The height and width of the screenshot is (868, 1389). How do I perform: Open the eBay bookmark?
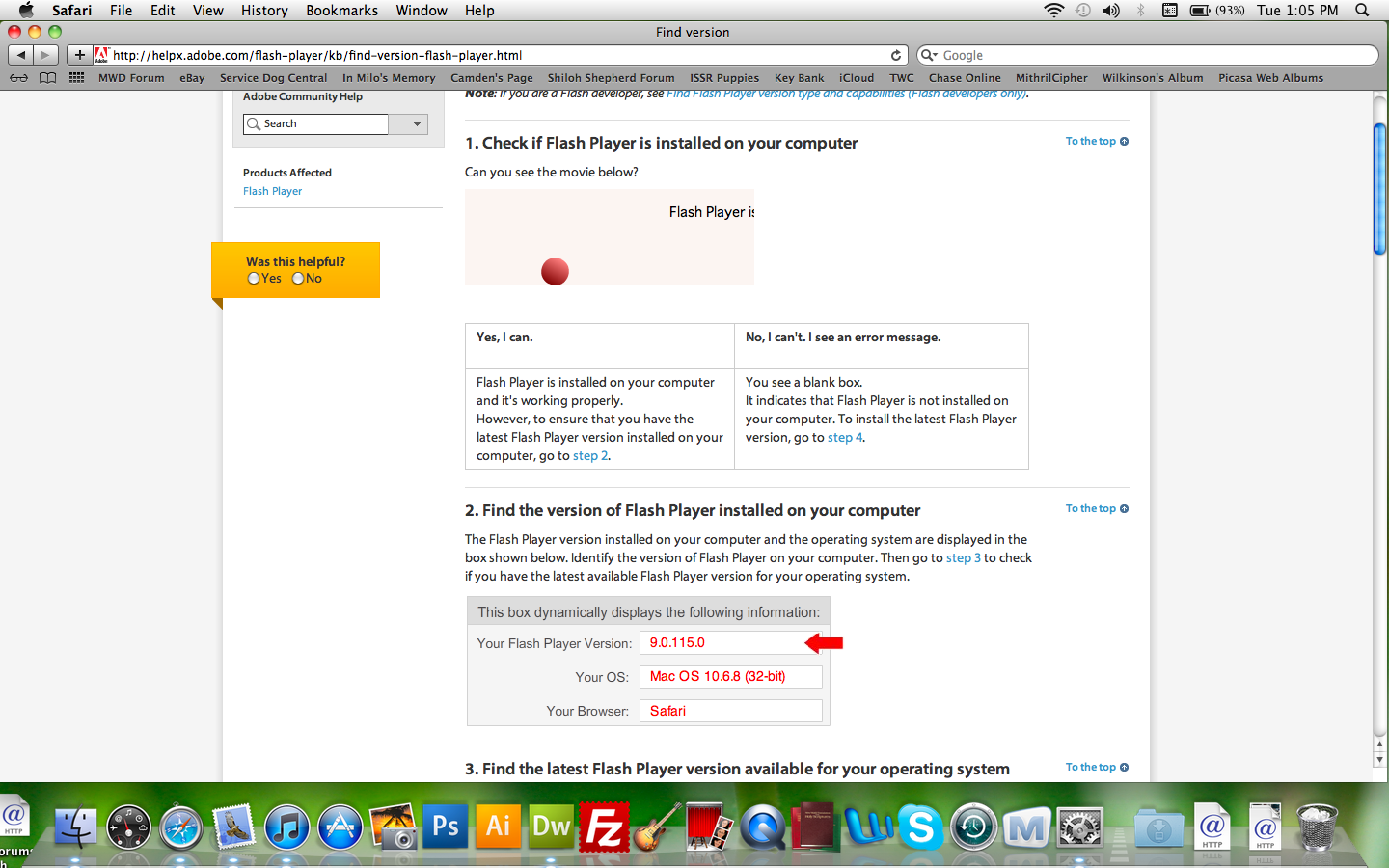192,78
